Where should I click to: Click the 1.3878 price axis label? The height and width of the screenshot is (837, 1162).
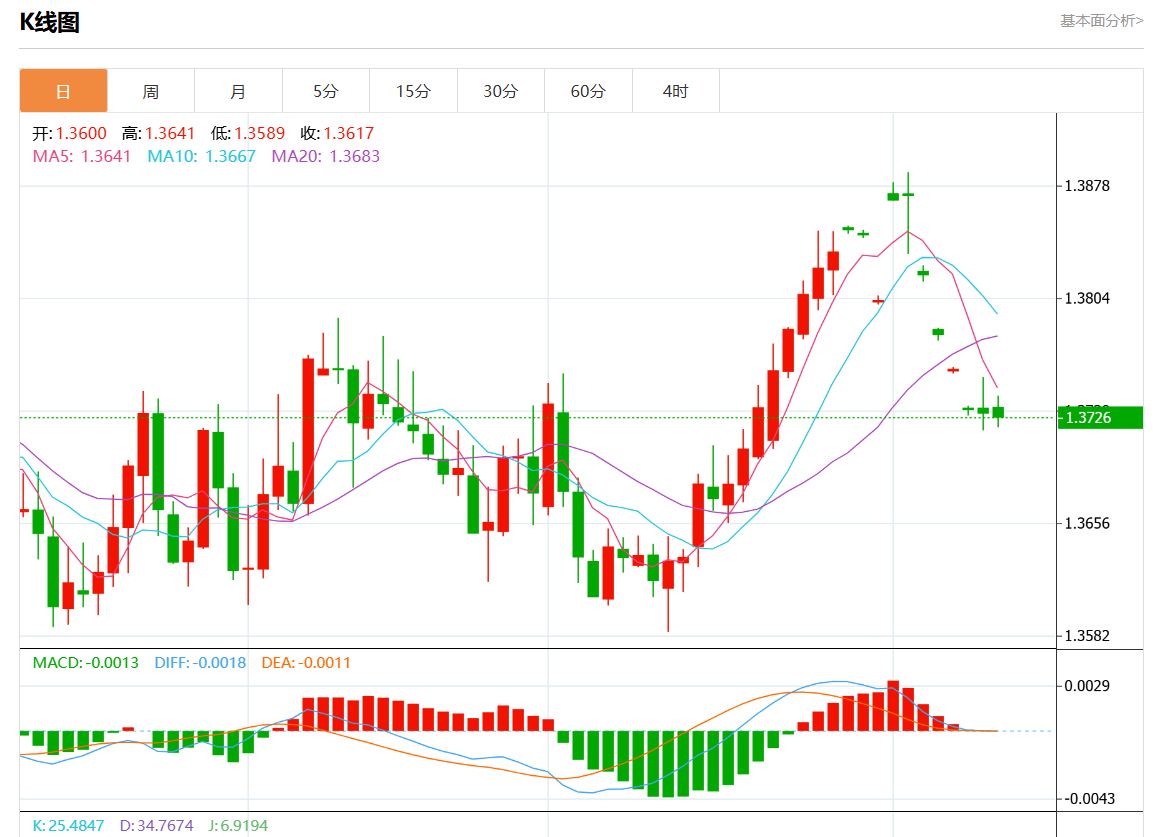[x=1087, y=186]
